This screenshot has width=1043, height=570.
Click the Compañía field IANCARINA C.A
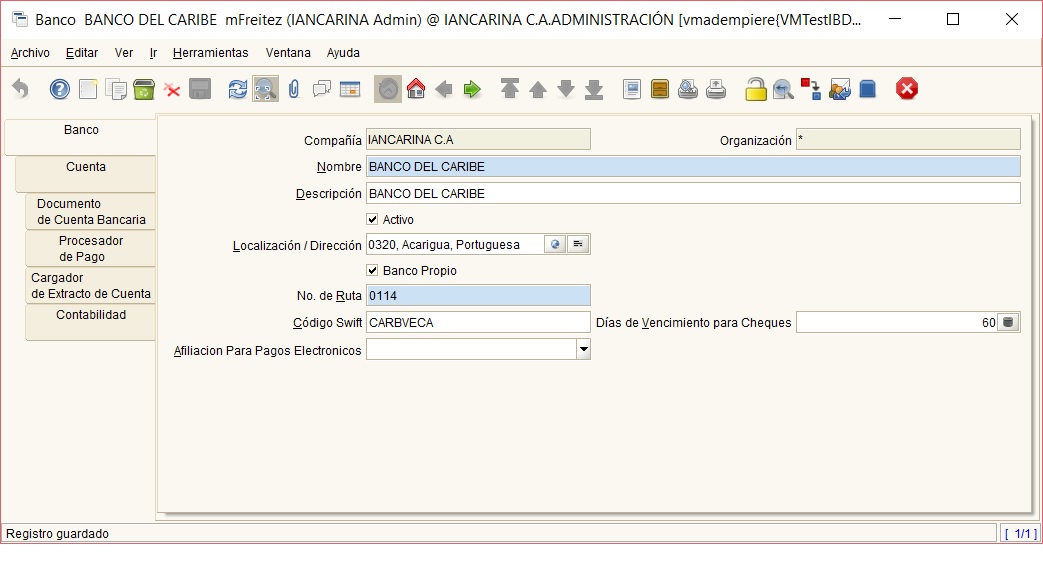[x=478, y=139]
